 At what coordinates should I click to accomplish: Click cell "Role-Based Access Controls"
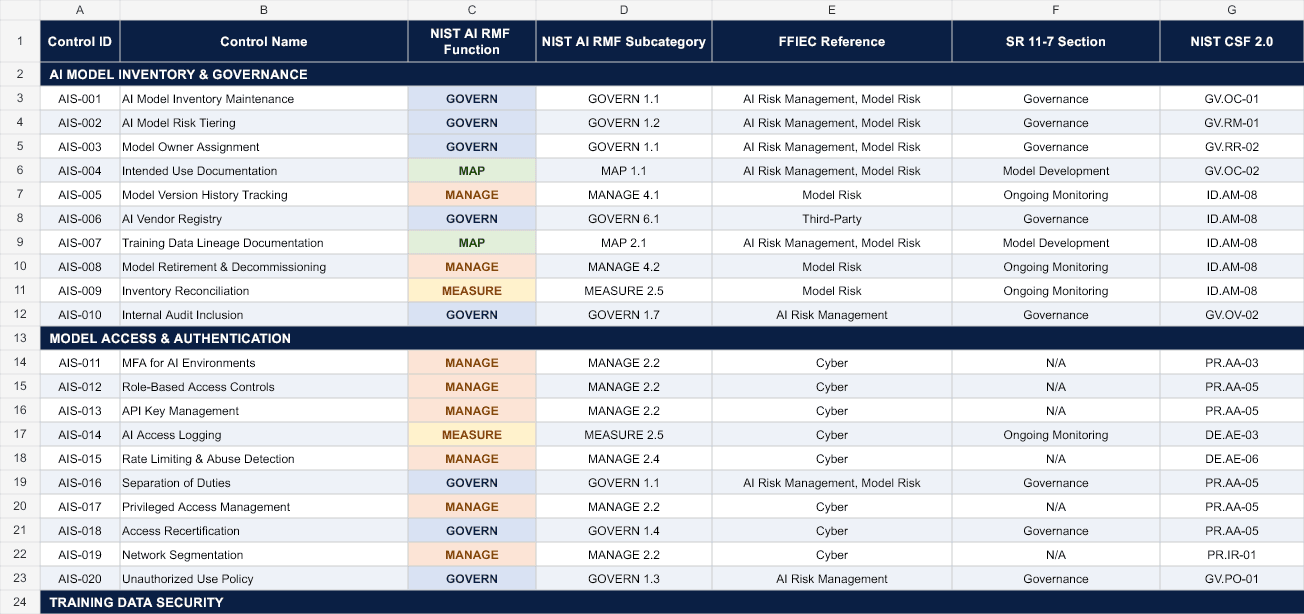[264, 386]
